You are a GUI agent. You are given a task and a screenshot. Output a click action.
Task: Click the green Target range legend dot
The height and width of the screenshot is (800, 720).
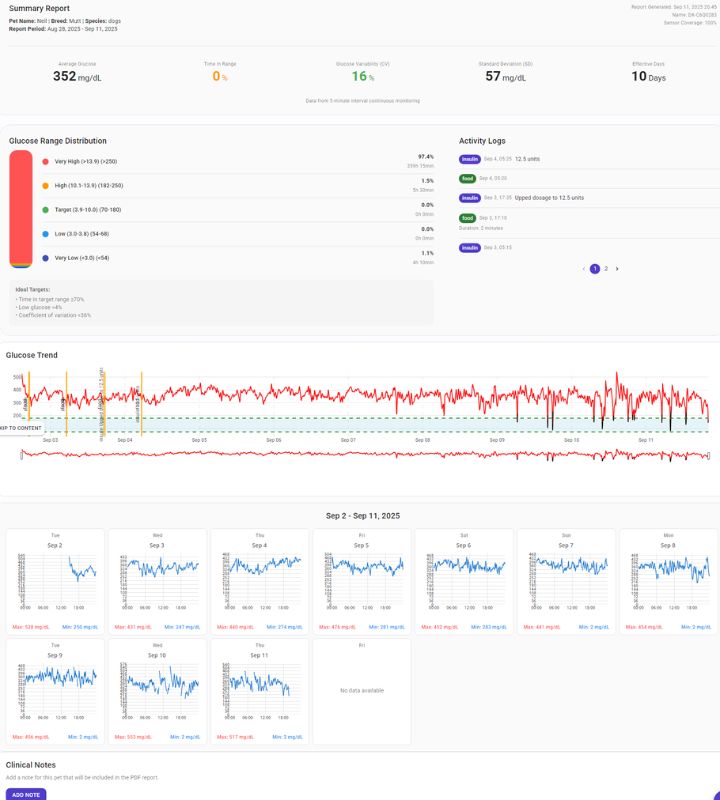coord(45,210)
